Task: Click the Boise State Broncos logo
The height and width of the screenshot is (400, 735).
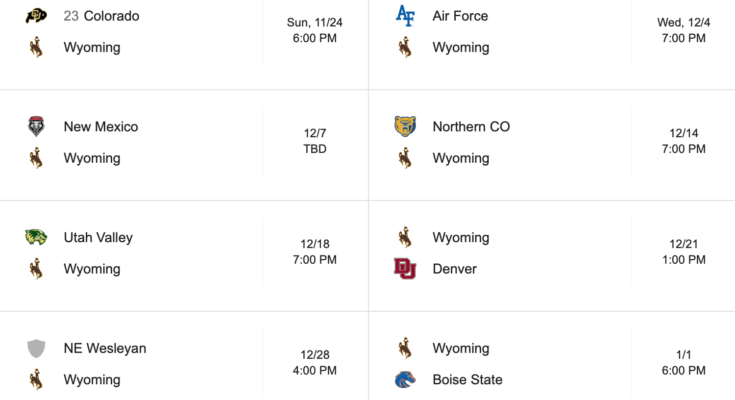Action: coord(405,380)
